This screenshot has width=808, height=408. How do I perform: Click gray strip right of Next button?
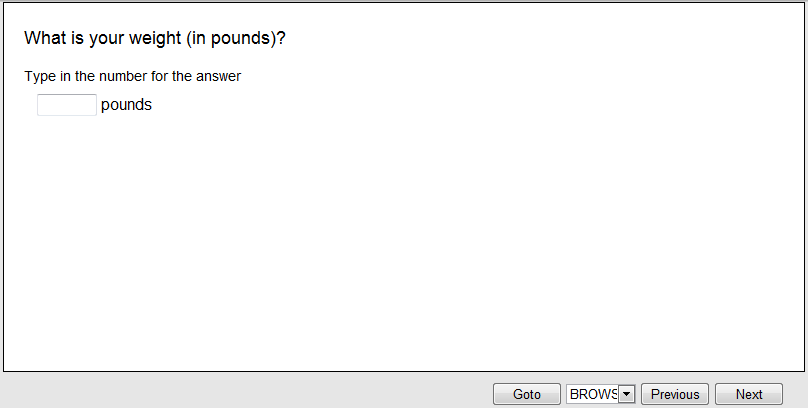[x=795, y=392]
